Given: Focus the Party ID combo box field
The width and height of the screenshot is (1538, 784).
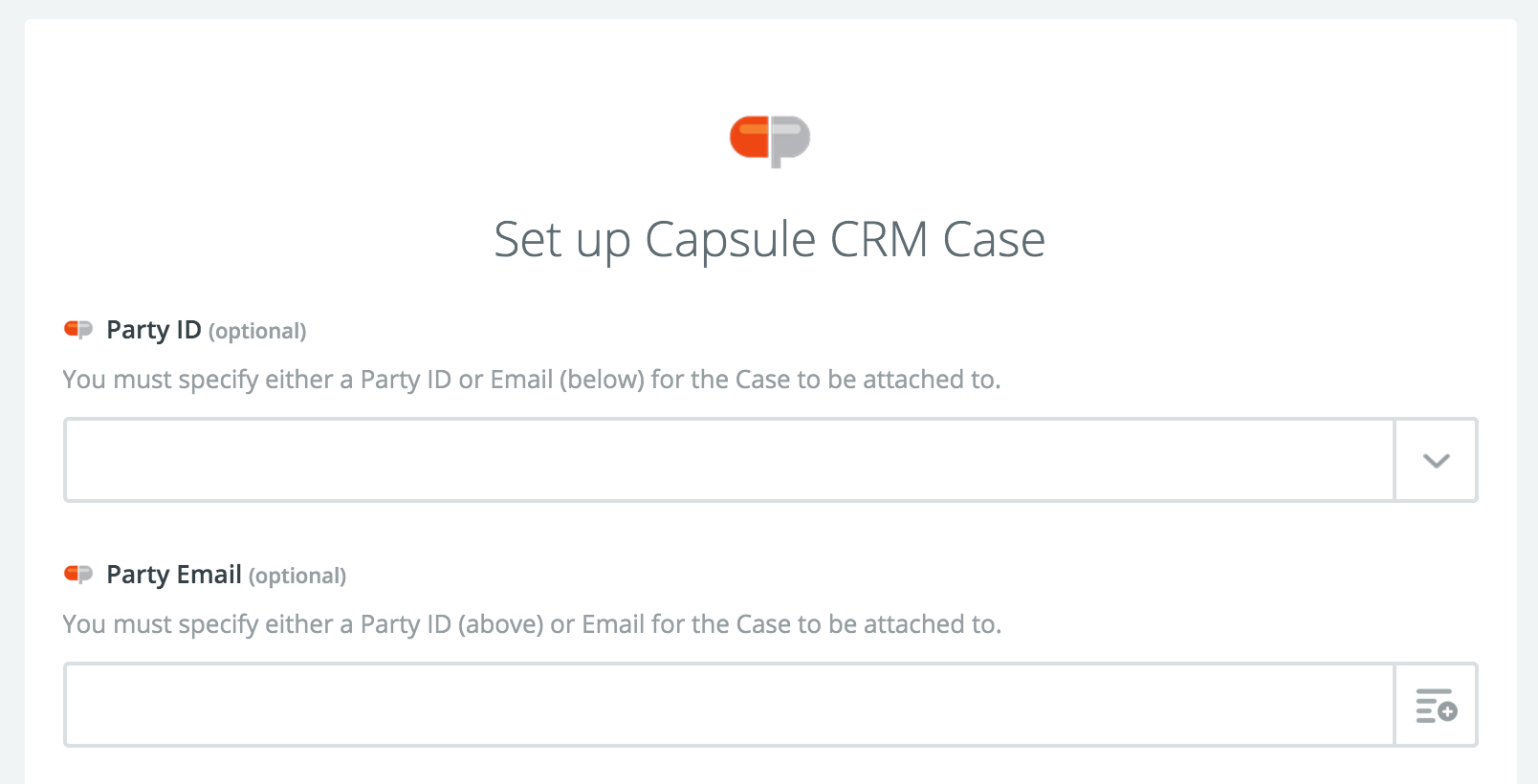Looking at the screenshot, I should 729,460.
